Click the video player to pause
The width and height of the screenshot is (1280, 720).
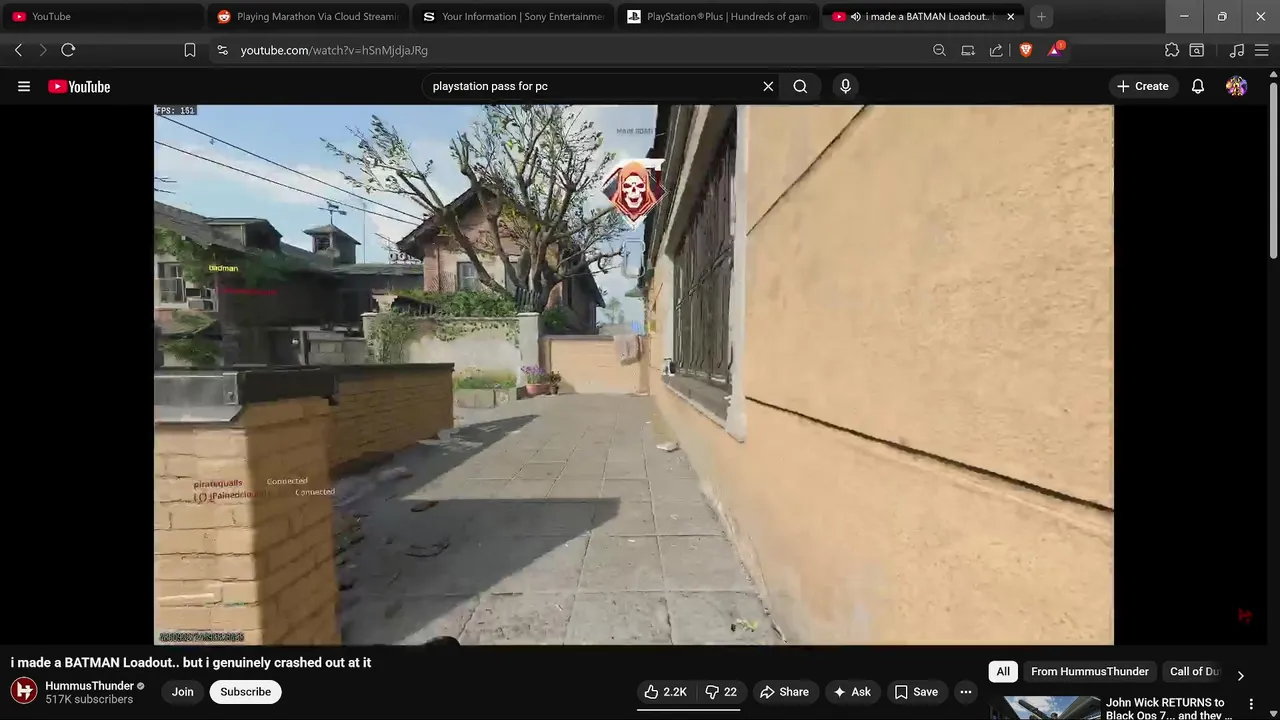click(633, 375)
